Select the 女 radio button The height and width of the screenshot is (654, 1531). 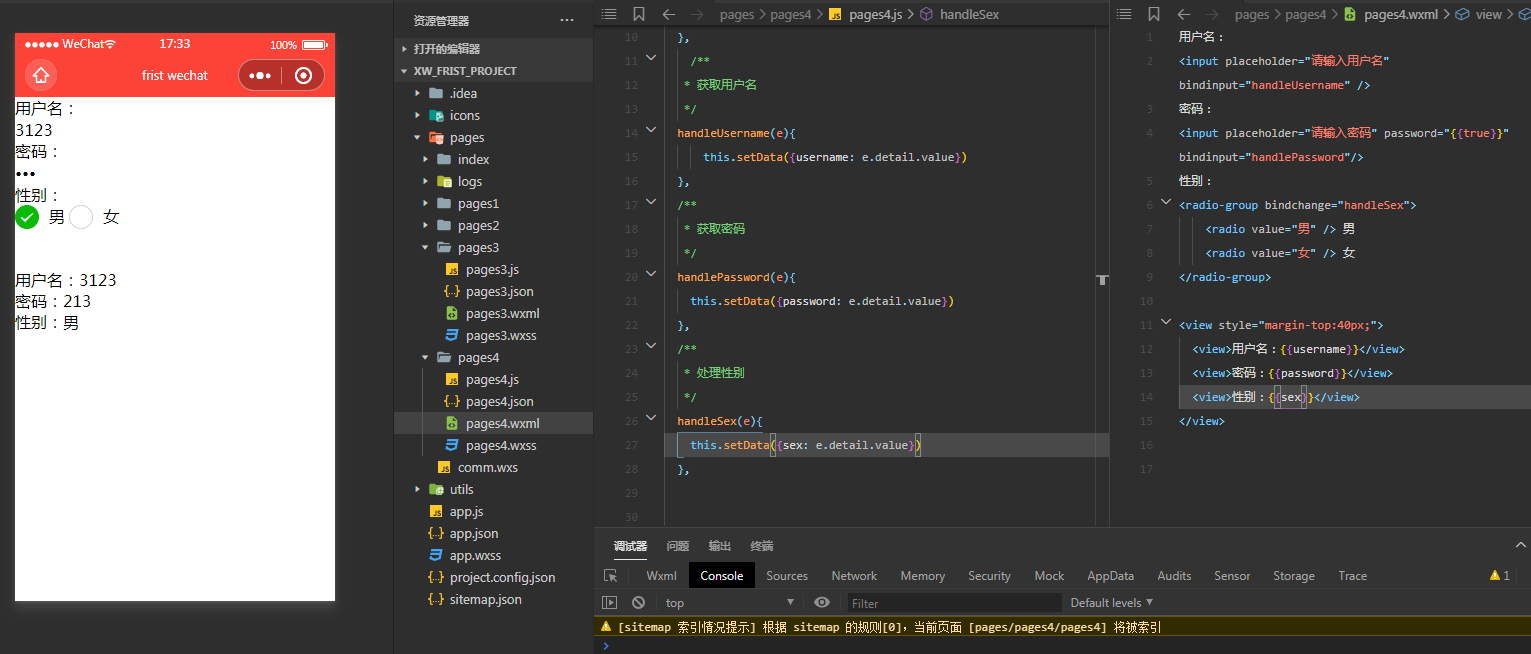tap(81, 217)
